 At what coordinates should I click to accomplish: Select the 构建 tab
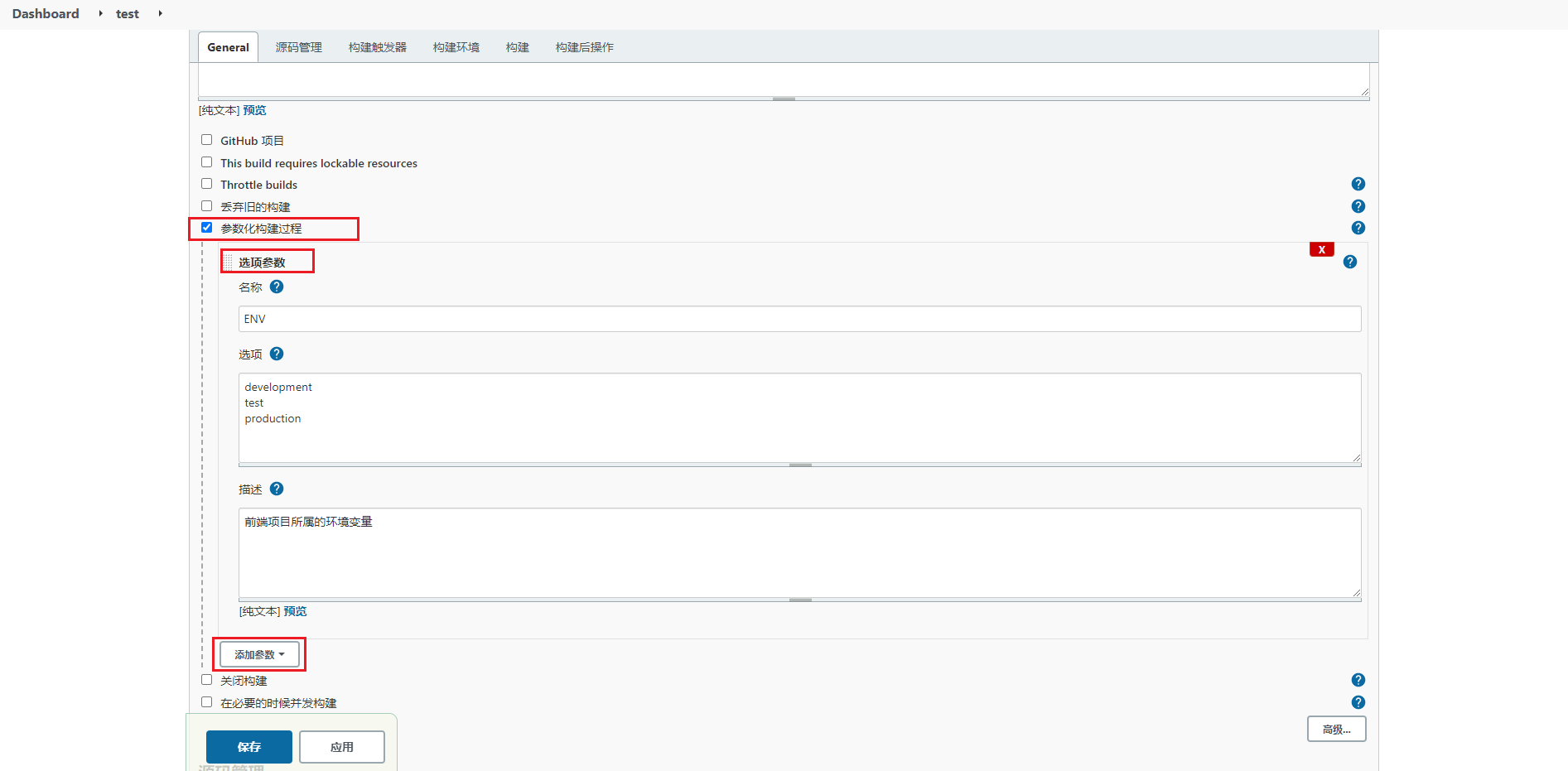(518, 47)
